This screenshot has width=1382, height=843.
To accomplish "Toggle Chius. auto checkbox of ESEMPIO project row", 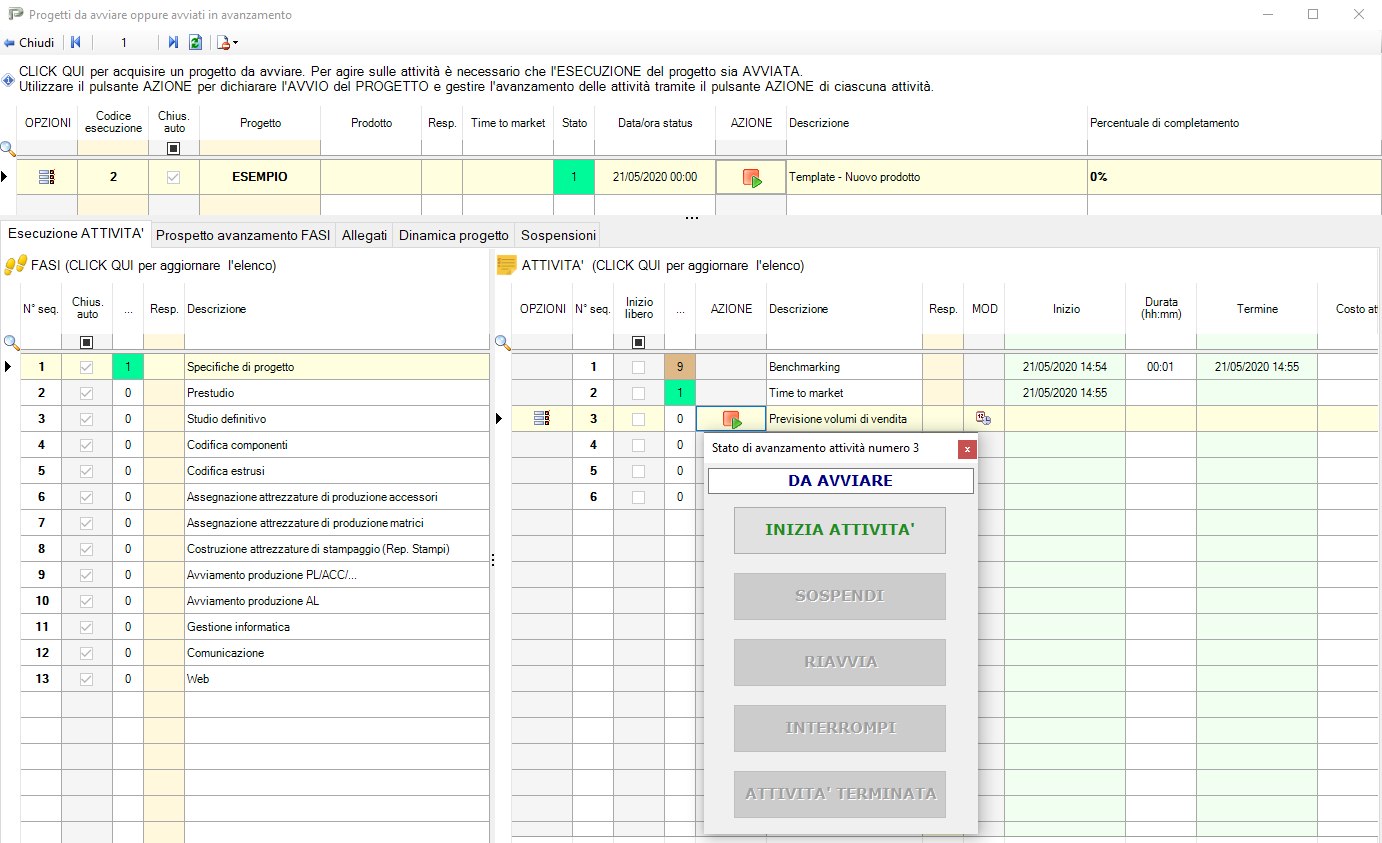I will pyautogui.click(x=174, y=177).
